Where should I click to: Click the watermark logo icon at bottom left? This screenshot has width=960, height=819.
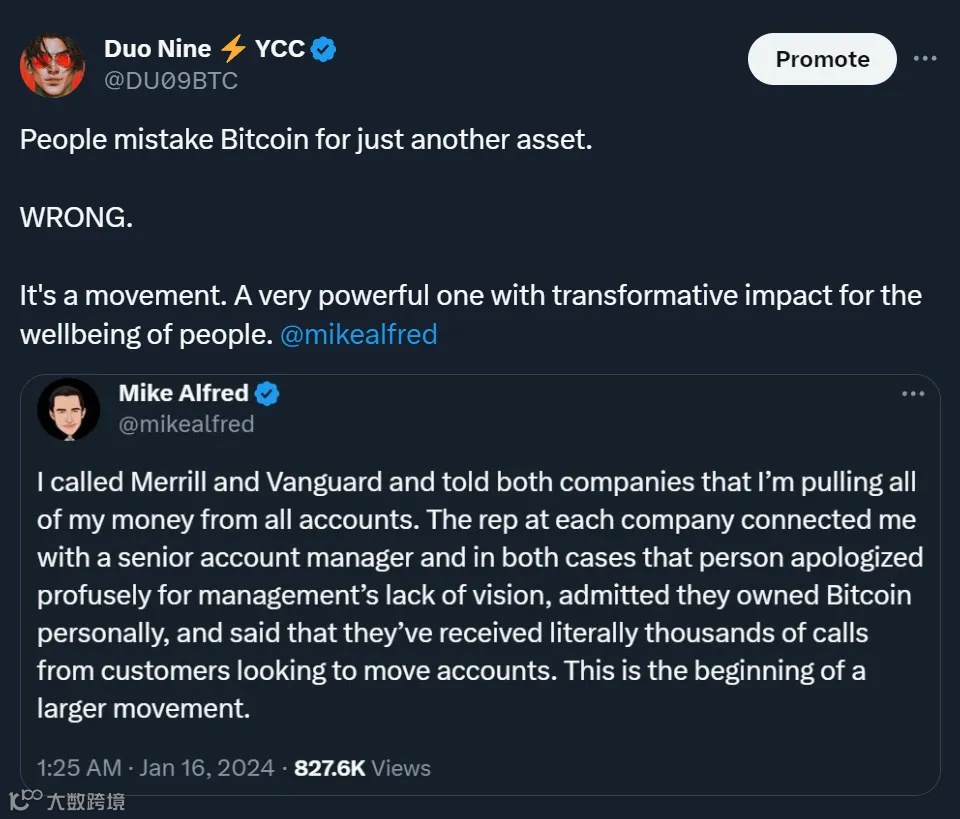[24, 801]
